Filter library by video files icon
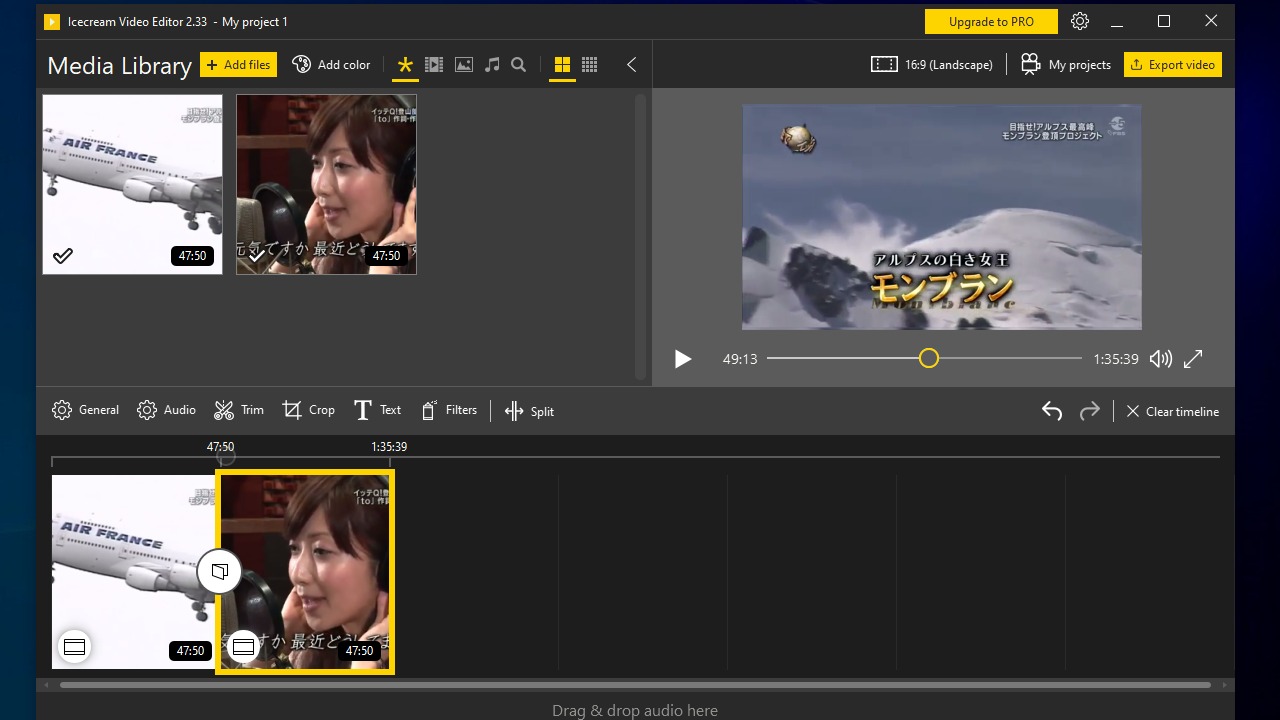Image resolution: width=1280 pixels, height=720 pixels. 434,65
